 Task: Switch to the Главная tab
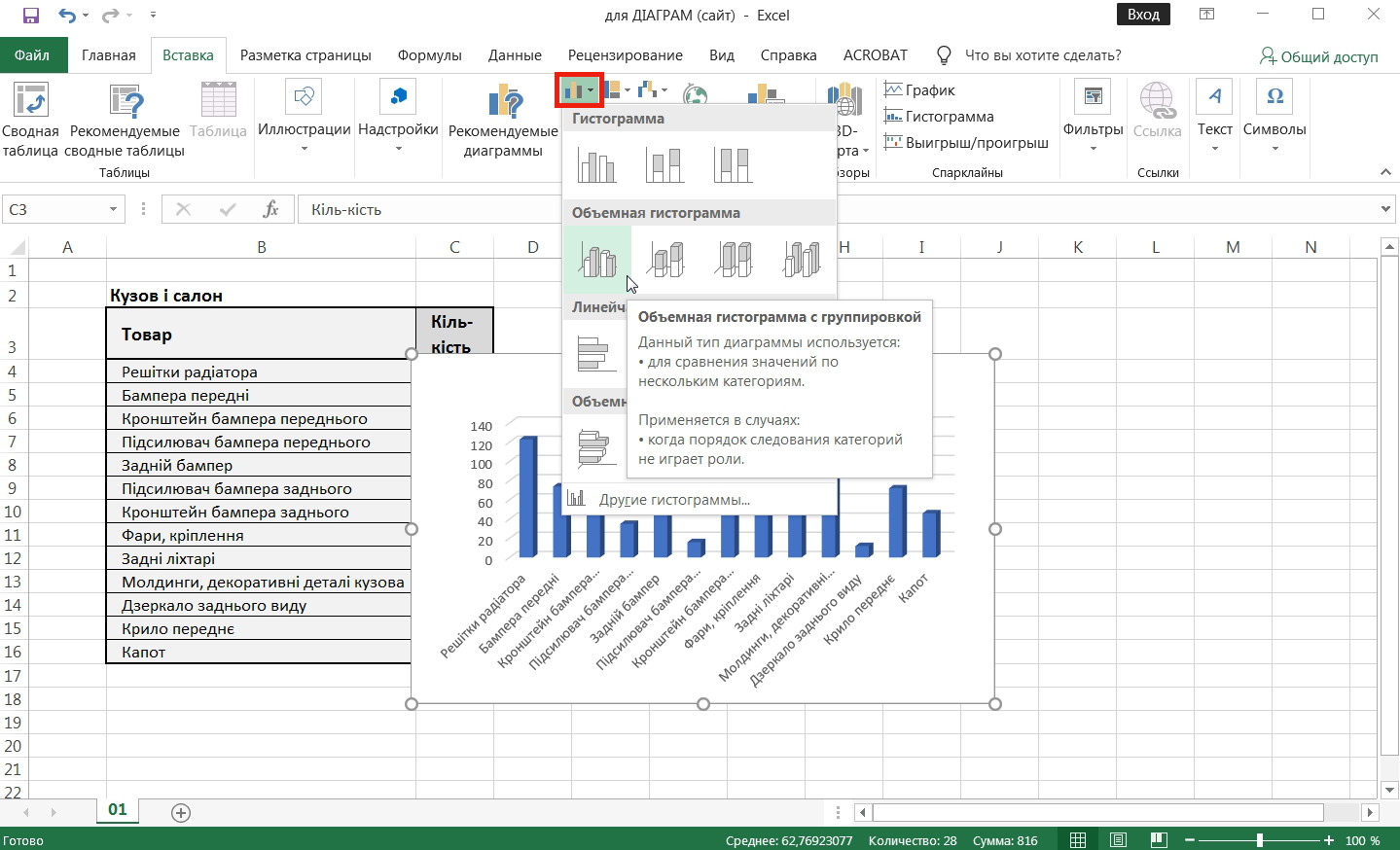coord(108,55)
